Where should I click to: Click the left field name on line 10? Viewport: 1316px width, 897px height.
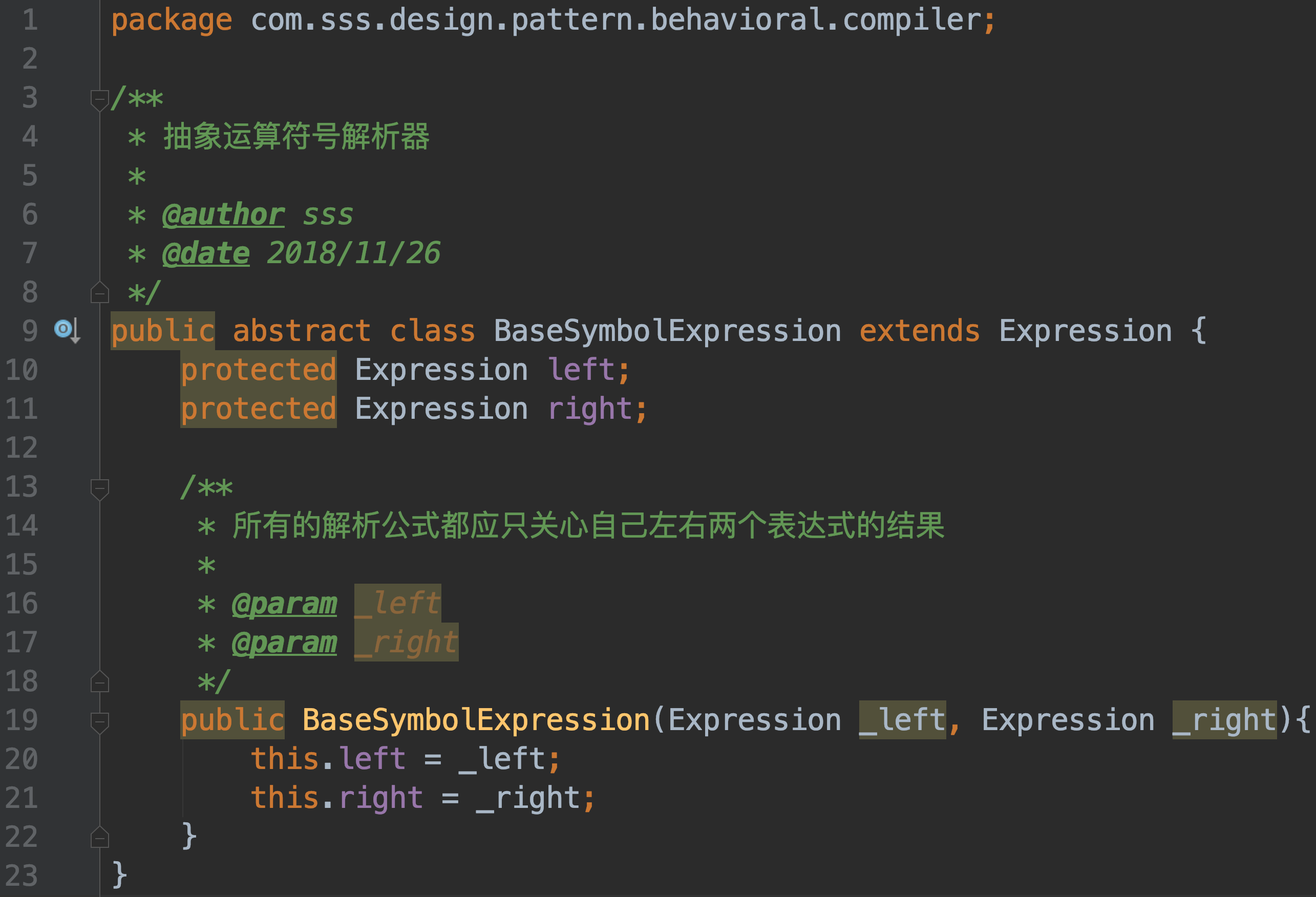click(581, 370)
